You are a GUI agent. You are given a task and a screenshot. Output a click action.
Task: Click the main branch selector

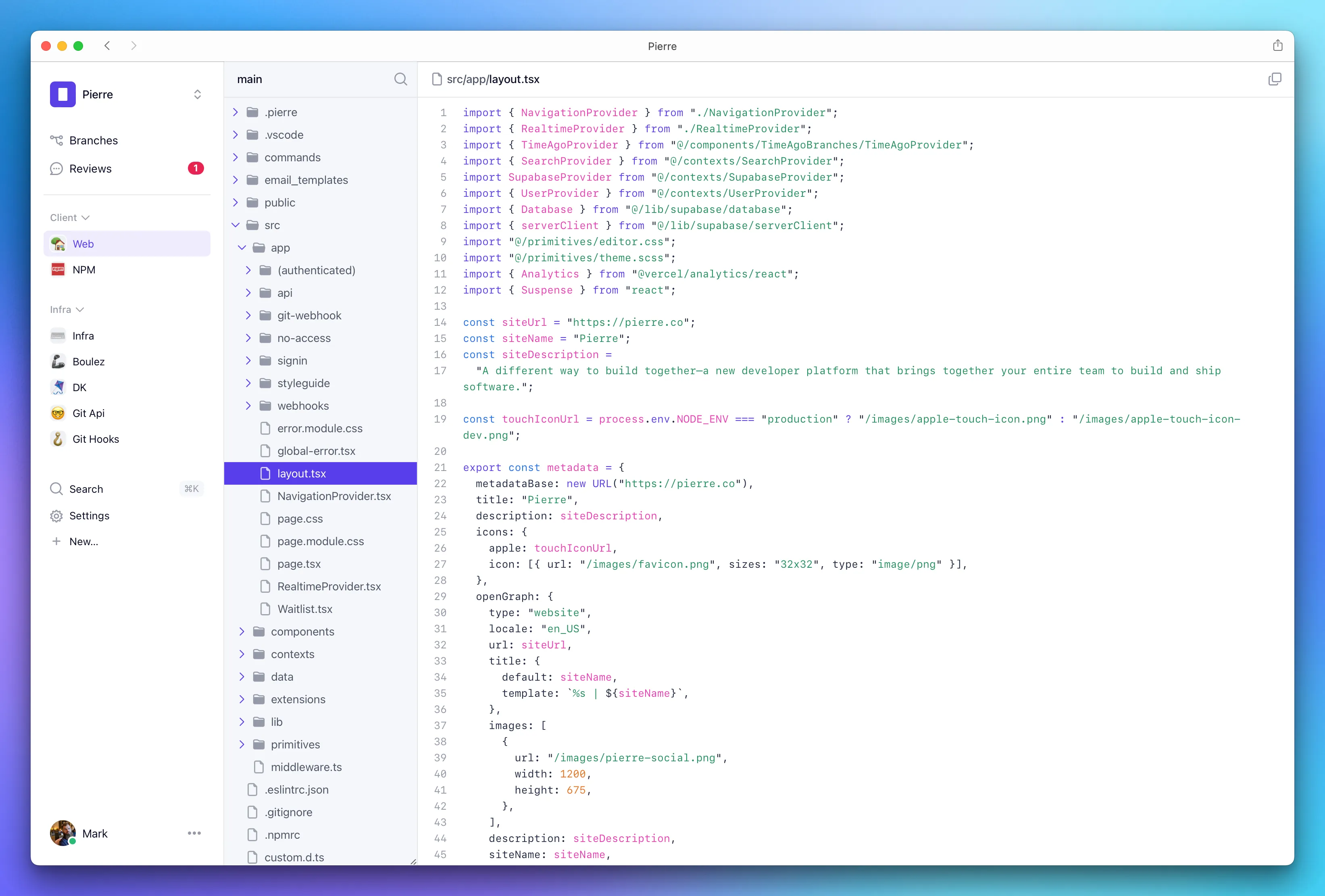pyautogui.click(x=250, y=79)
